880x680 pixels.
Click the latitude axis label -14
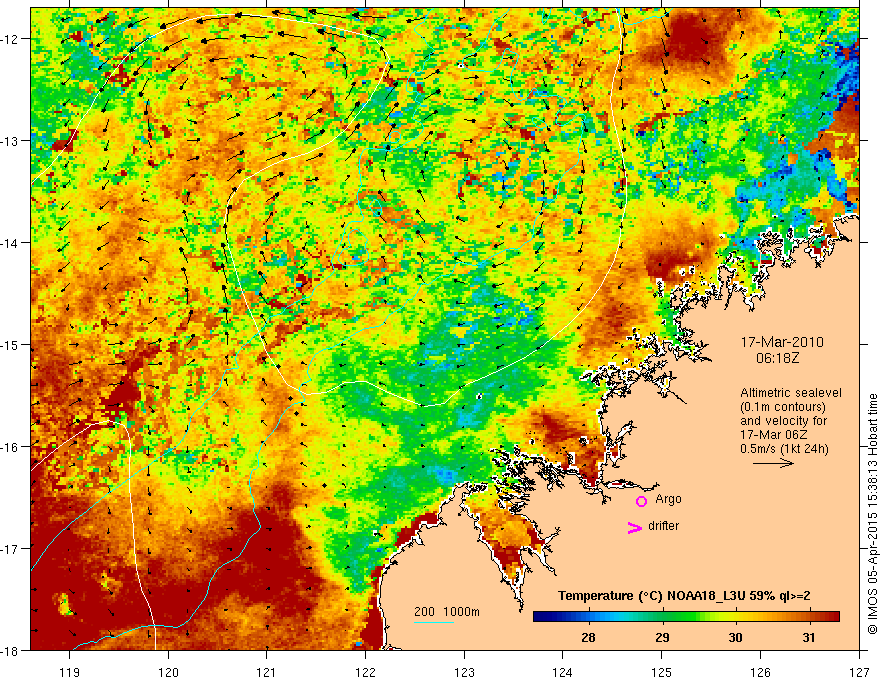pyautogui.click(x=10, y=243)
